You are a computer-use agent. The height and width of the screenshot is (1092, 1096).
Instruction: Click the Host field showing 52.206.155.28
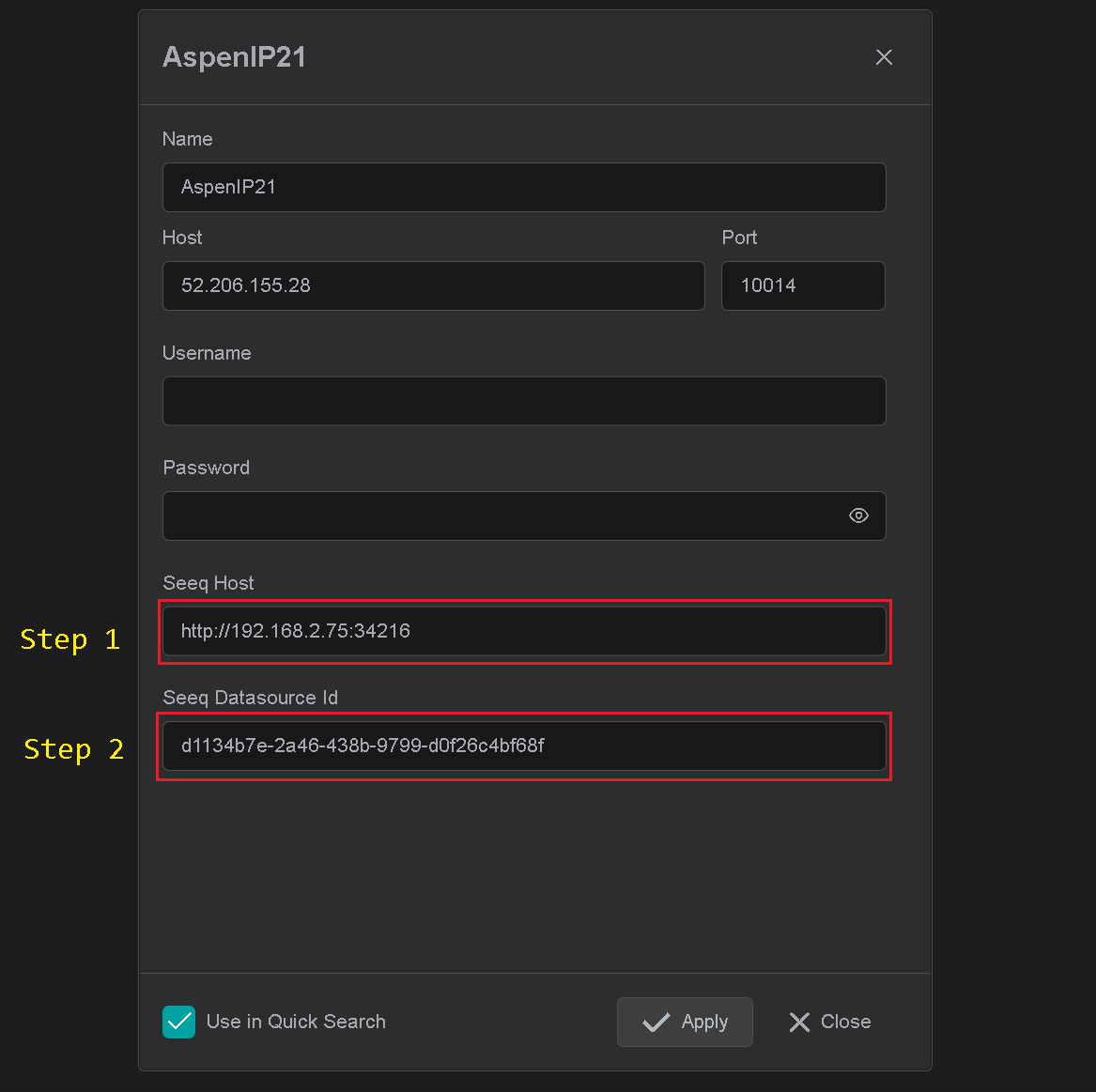433,285
